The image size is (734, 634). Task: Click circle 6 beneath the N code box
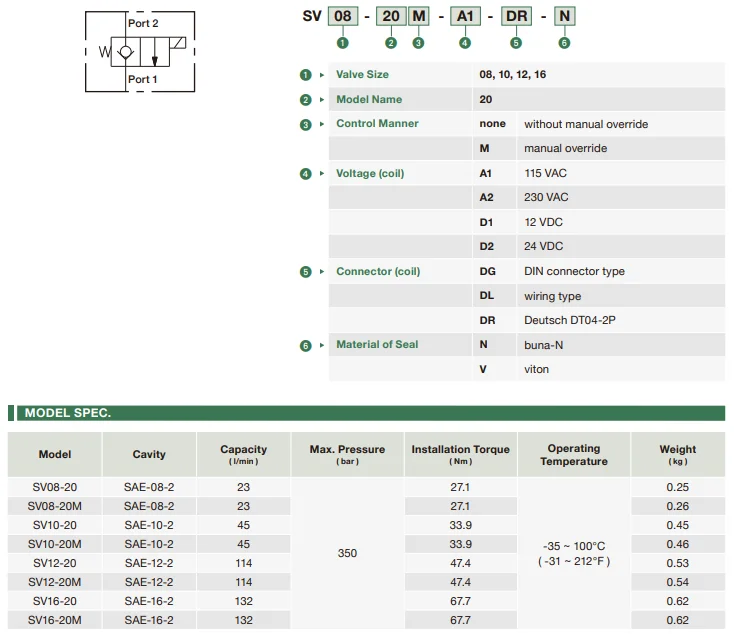[565, 43]
